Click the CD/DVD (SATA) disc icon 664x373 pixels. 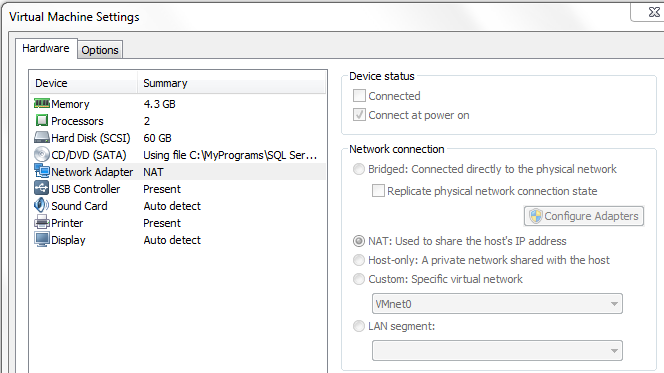(42, 155)
